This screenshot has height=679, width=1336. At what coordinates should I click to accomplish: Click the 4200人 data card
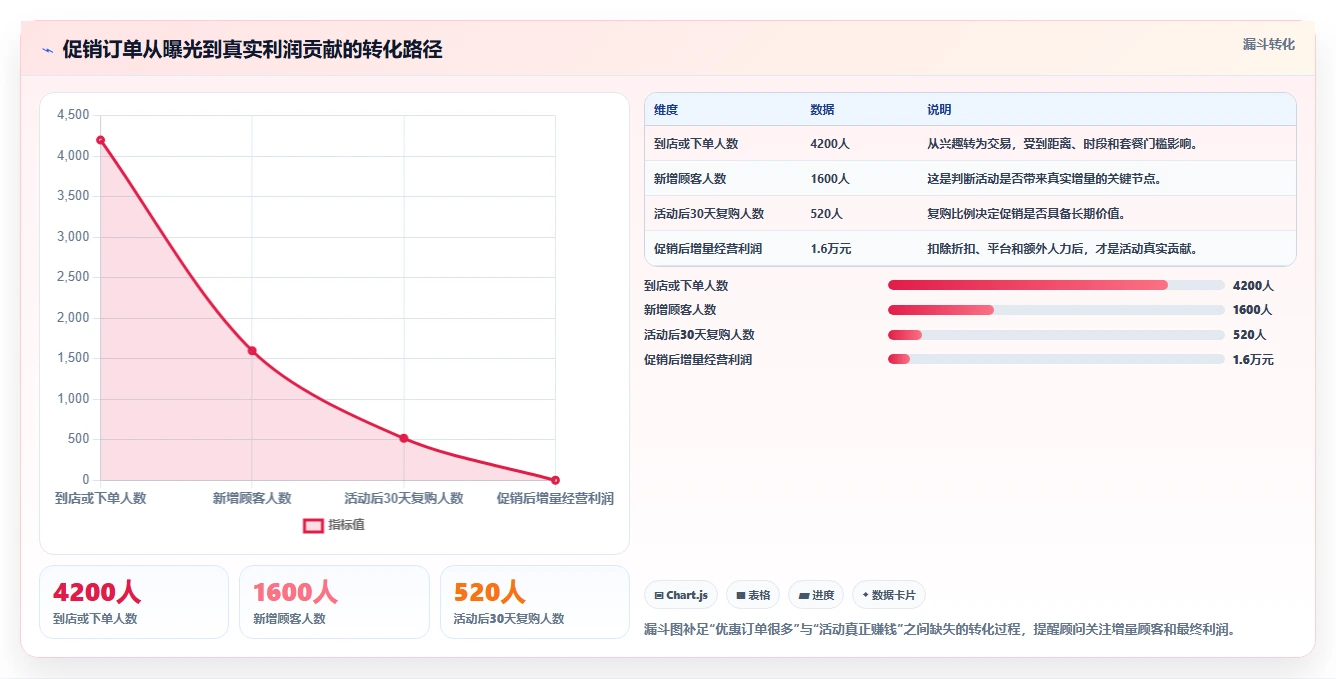point(134,602)
